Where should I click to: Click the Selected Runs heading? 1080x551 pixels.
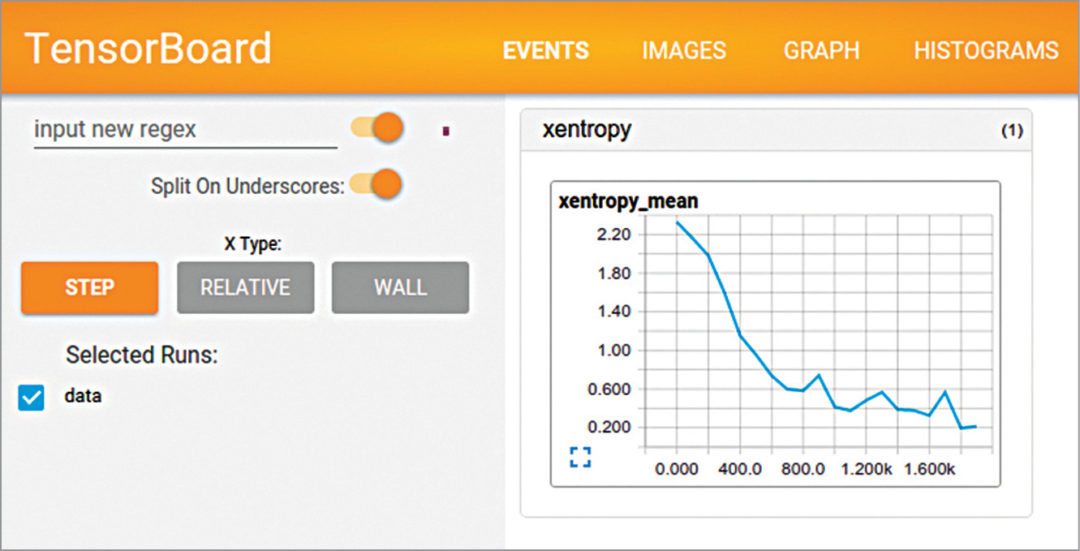(x=141, y=355)
